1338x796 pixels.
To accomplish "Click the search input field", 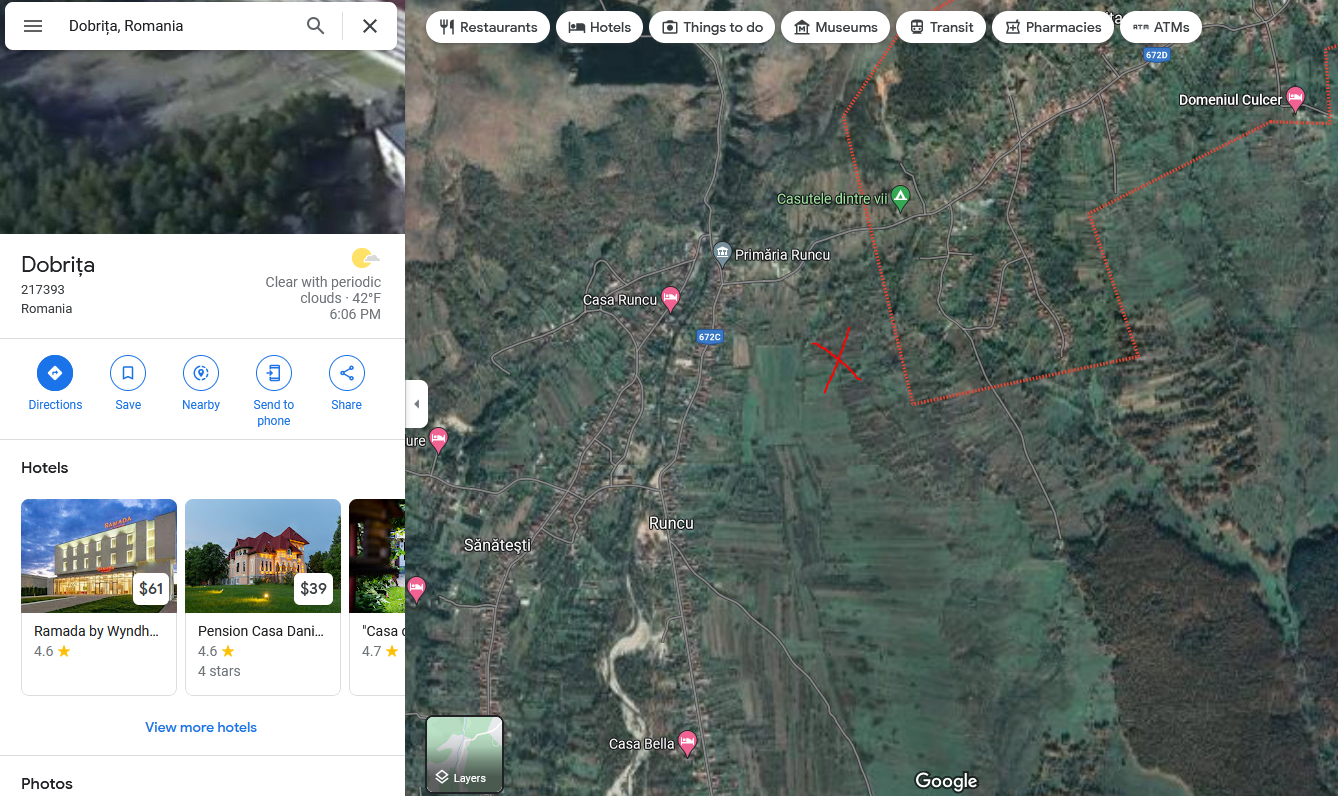I will [x=180, y=26].
